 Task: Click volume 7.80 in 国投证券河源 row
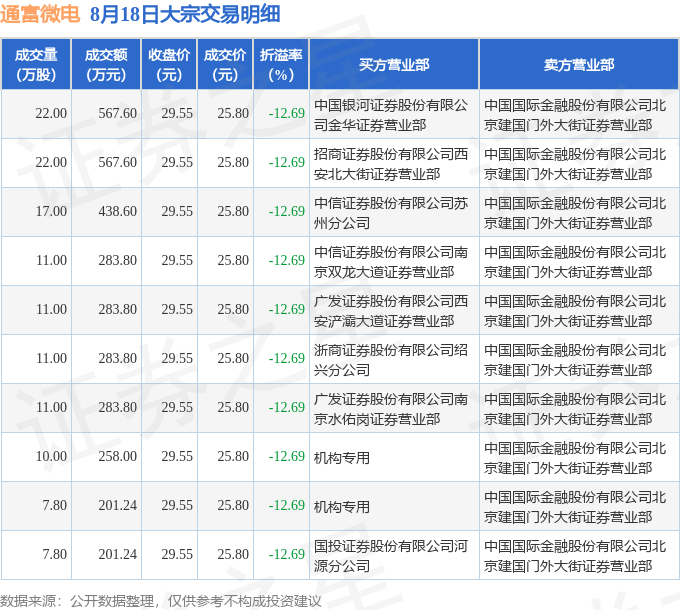[x=55, y=554]
